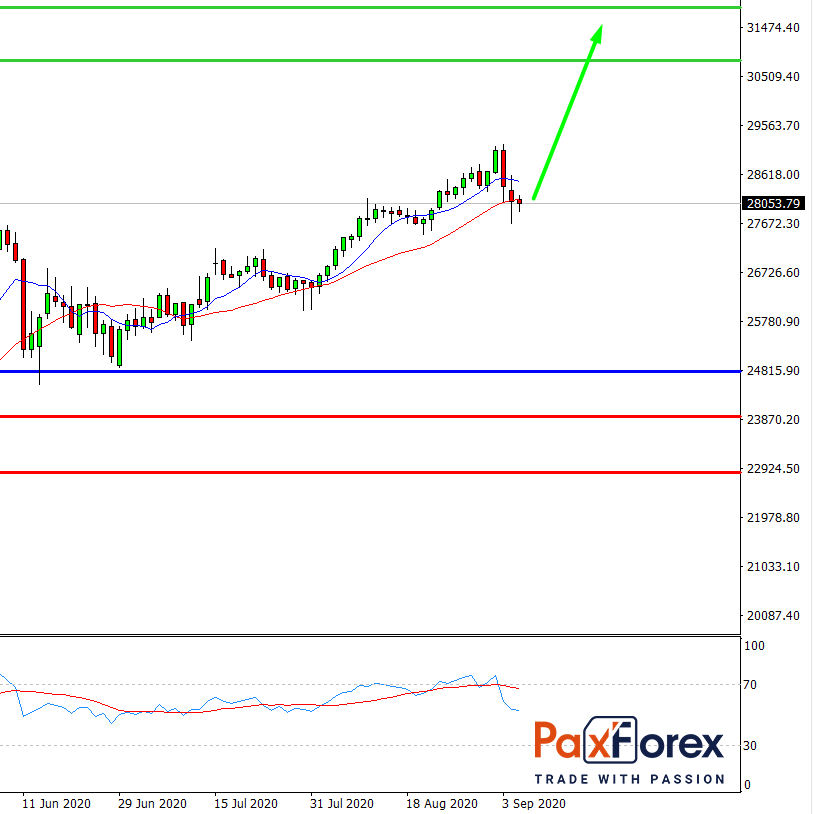This screenshot has height=814, width=813.
Task: Click the 18 Aug 2020 date label
Action: [441, 804]
